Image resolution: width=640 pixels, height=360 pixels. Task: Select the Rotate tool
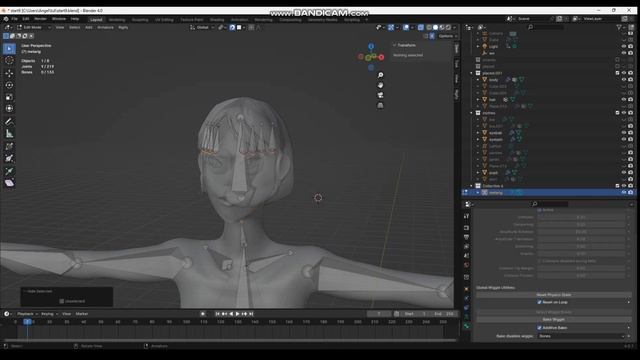9,85
